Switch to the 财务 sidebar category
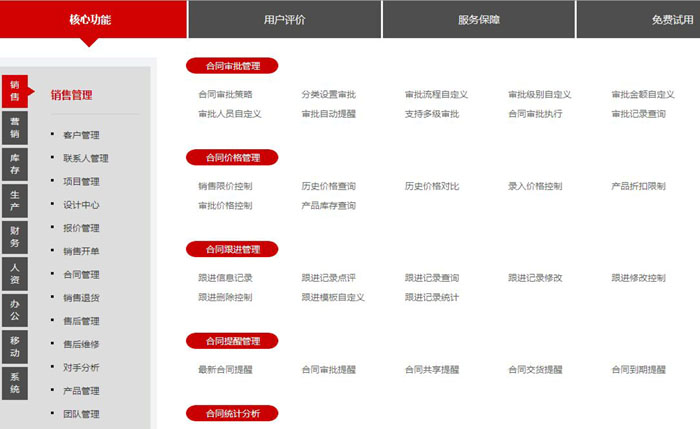This screenshot has width=700, height=429. tap(15, 237)
